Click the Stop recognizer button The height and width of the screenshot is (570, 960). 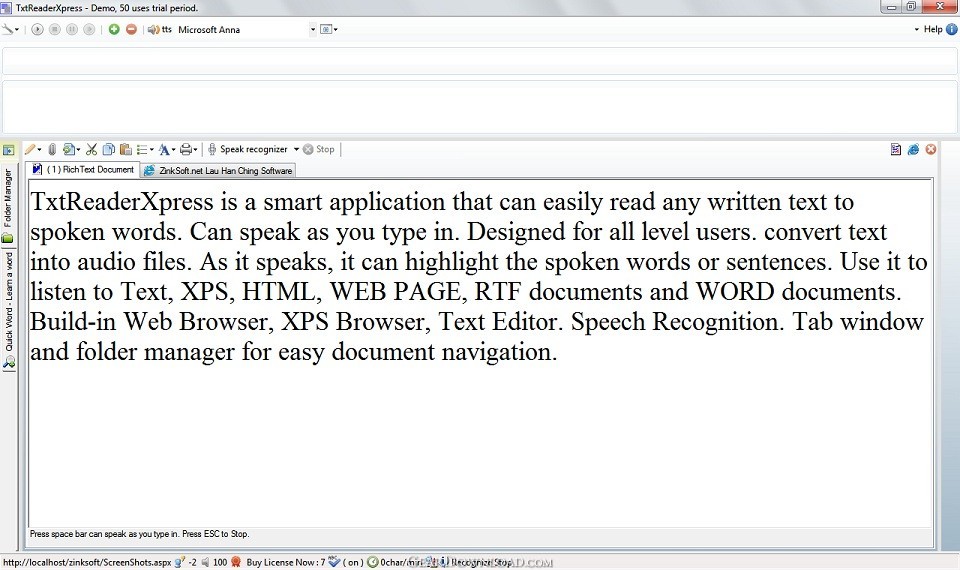(319, 149)
